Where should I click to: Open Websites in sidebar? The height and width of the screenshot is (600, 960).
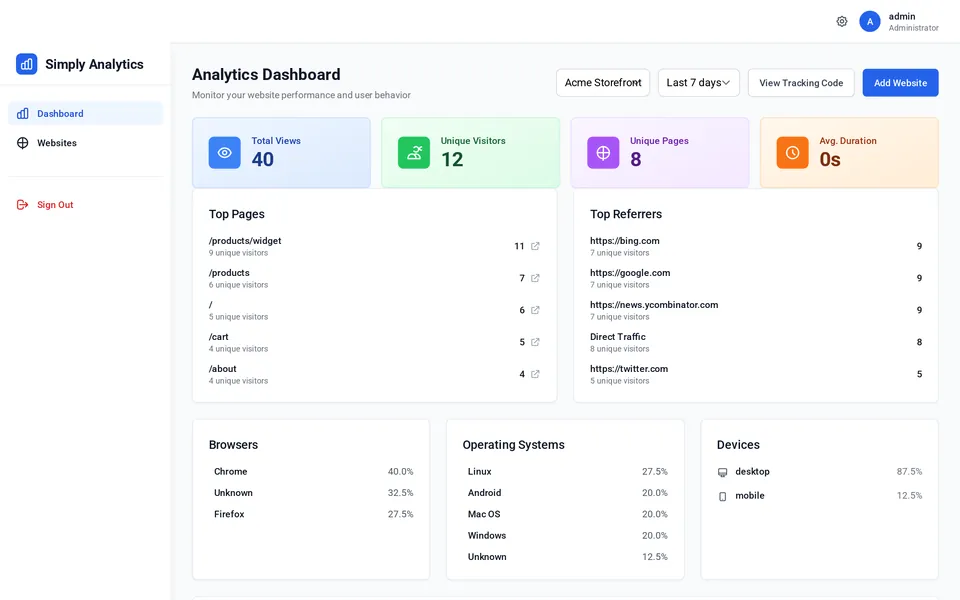click(86, 143)
